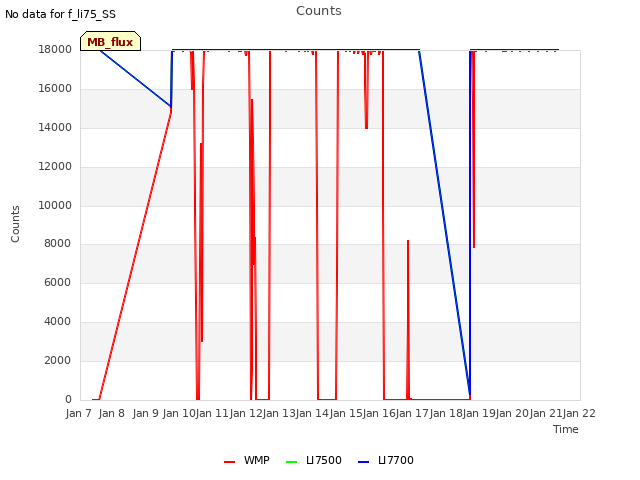This screenshot has width=640, height=480.
Task: Click the red WMP legend color marker
Action: point(229,462)
